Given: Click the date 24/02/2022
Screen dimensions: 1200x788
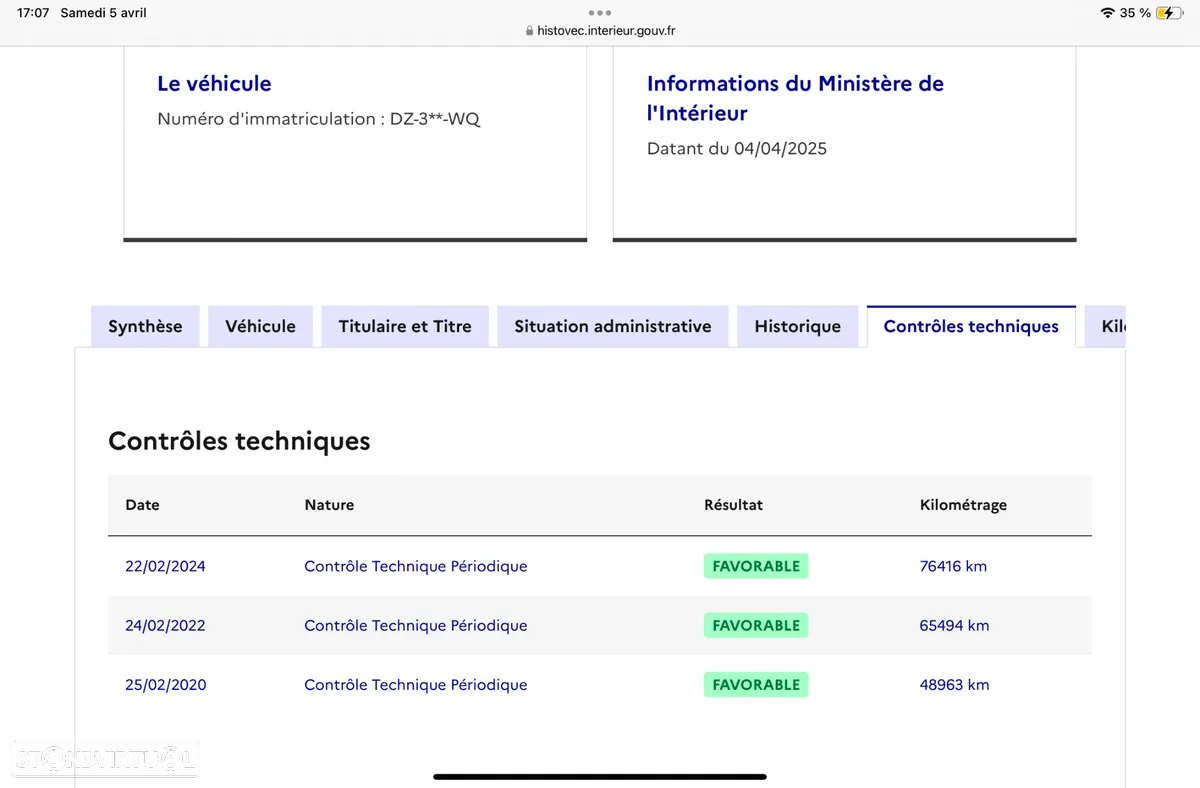Looking at the screenshot, I should 165,625.
